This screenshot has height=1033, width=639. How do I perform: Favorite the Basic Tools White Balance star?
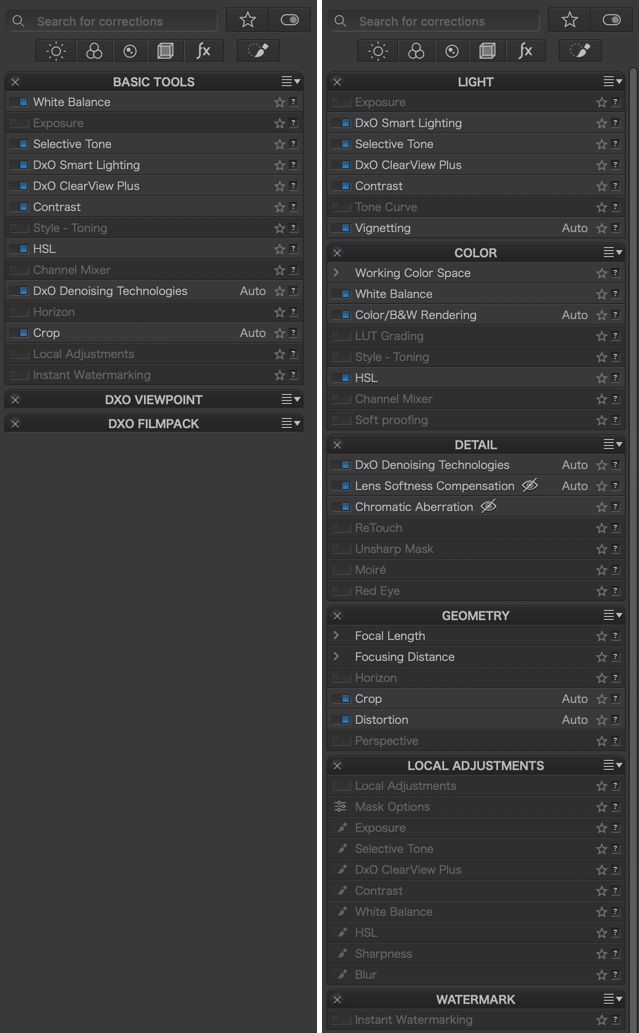click(x=279, y=102)
